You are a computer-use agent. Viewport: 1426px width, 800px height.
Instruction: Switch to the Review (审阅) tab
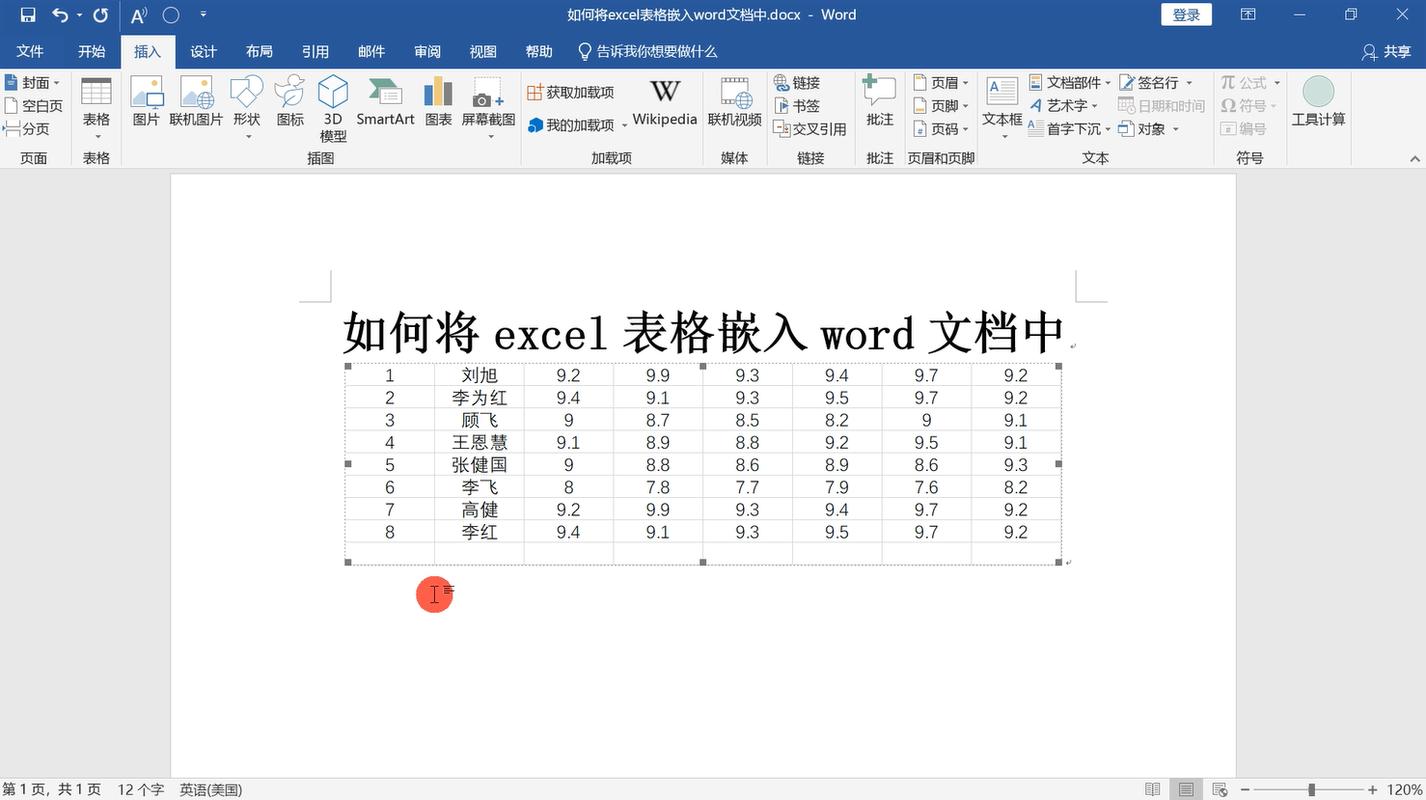pyautogui.click(x=427, y=51)
